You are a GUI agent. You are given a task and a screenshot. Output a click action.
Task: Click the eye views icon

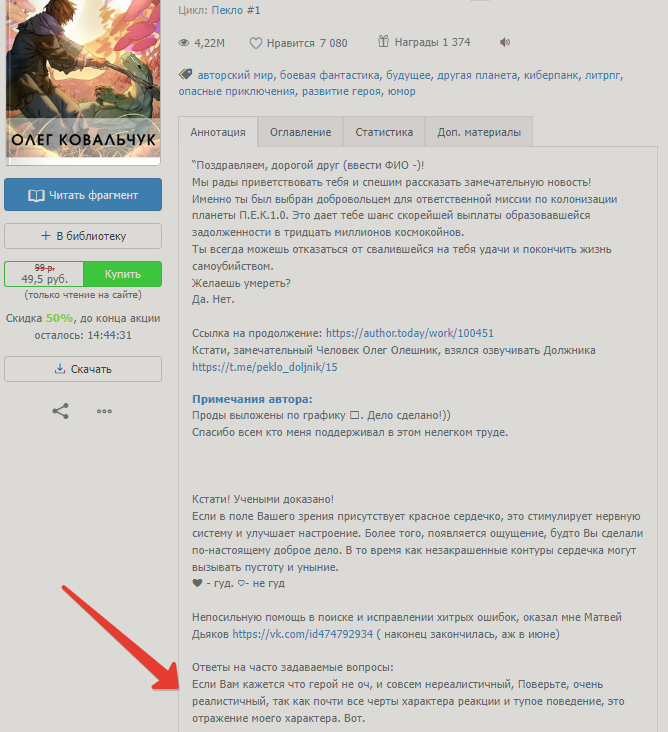coord(184,43)
